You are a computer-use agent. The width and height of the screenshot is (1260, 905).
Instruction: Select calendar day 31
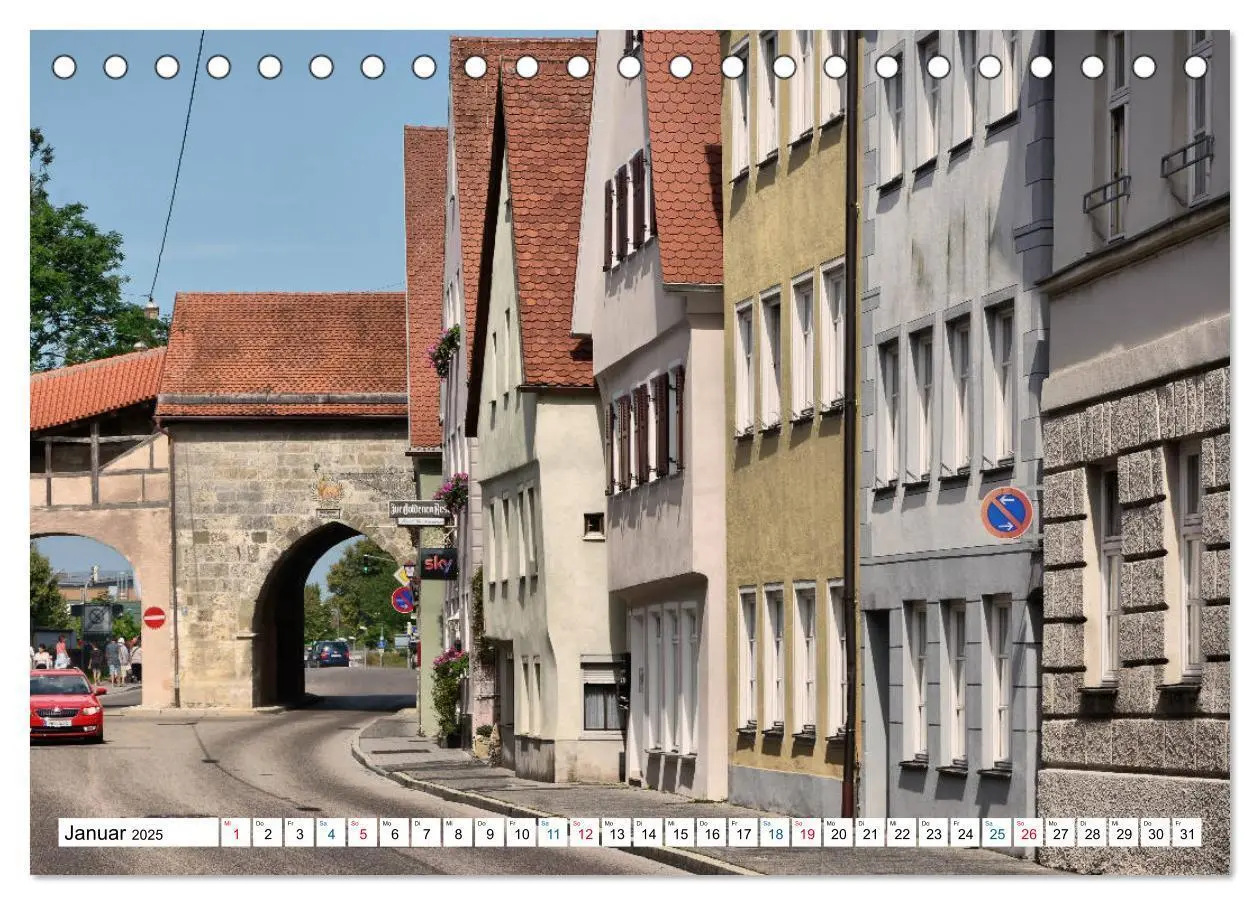[x=1187, y=832]
